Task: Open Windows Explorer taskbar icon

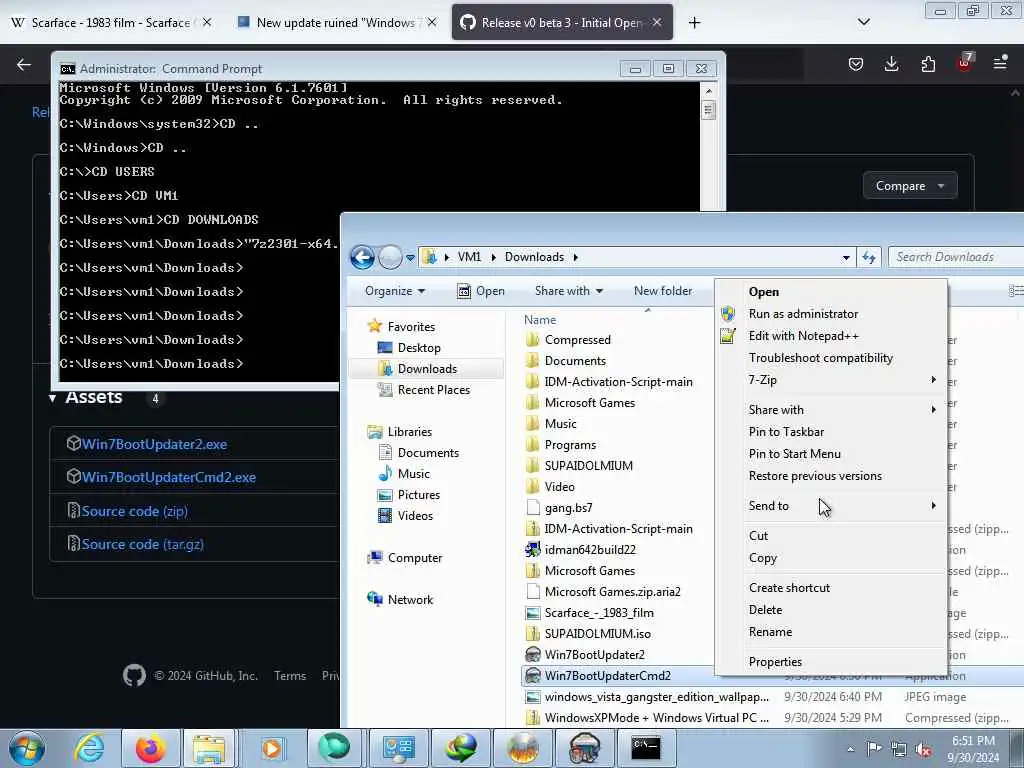Action: click(x=209, y=748)
